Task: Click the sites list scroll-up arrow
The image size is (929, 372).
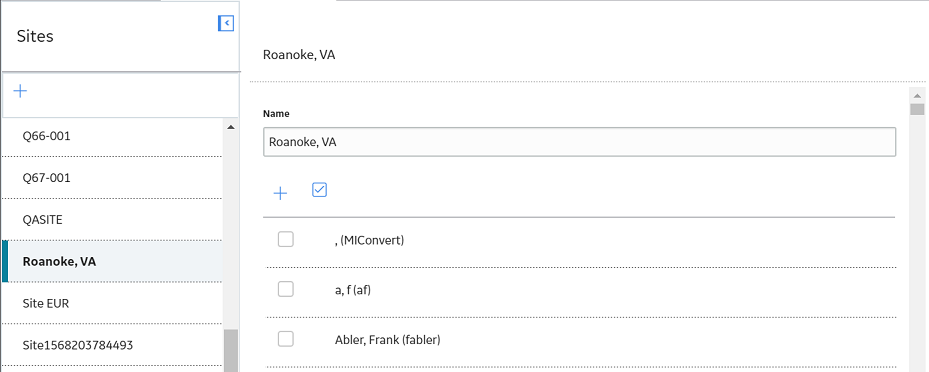Action: [x=231, y=127]
